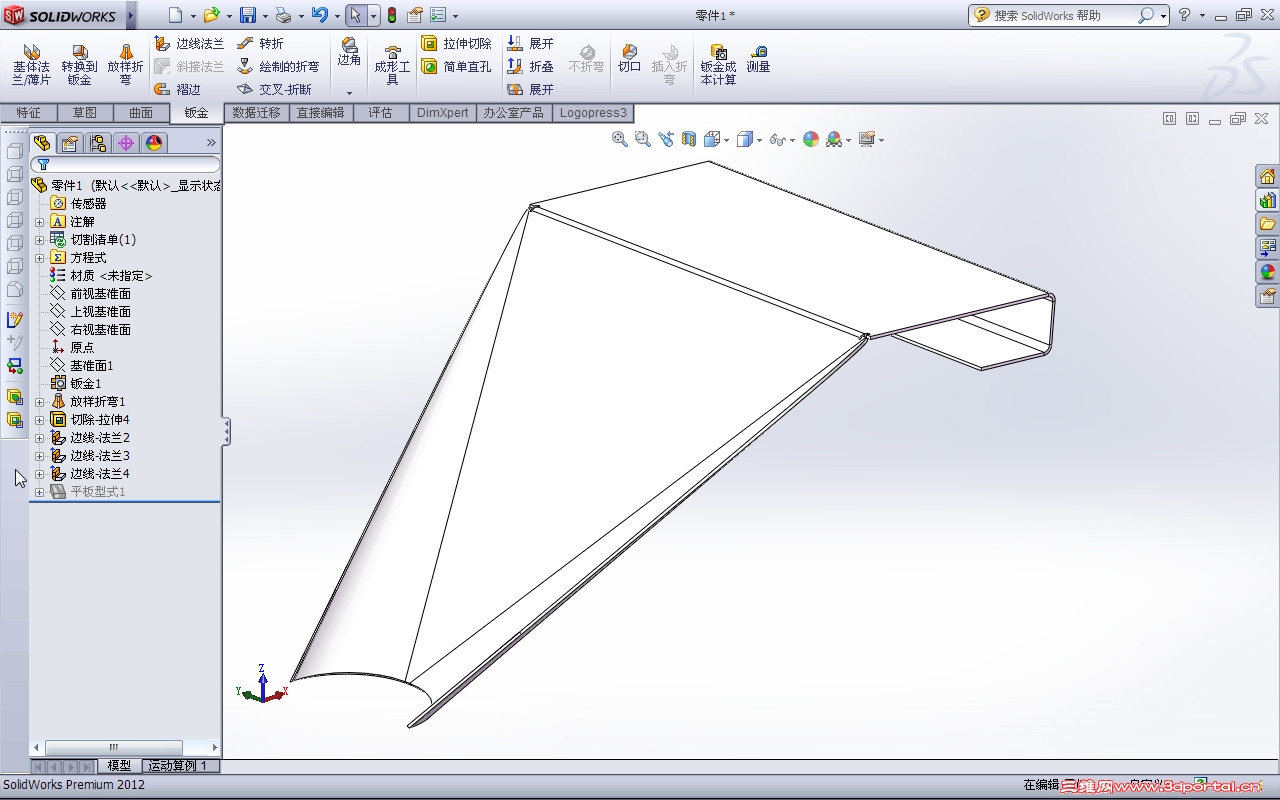Image resolution: width=1280 pixels, height=800 pixels.
Task: Undo the last action
Action: click(x=319, y=15)
